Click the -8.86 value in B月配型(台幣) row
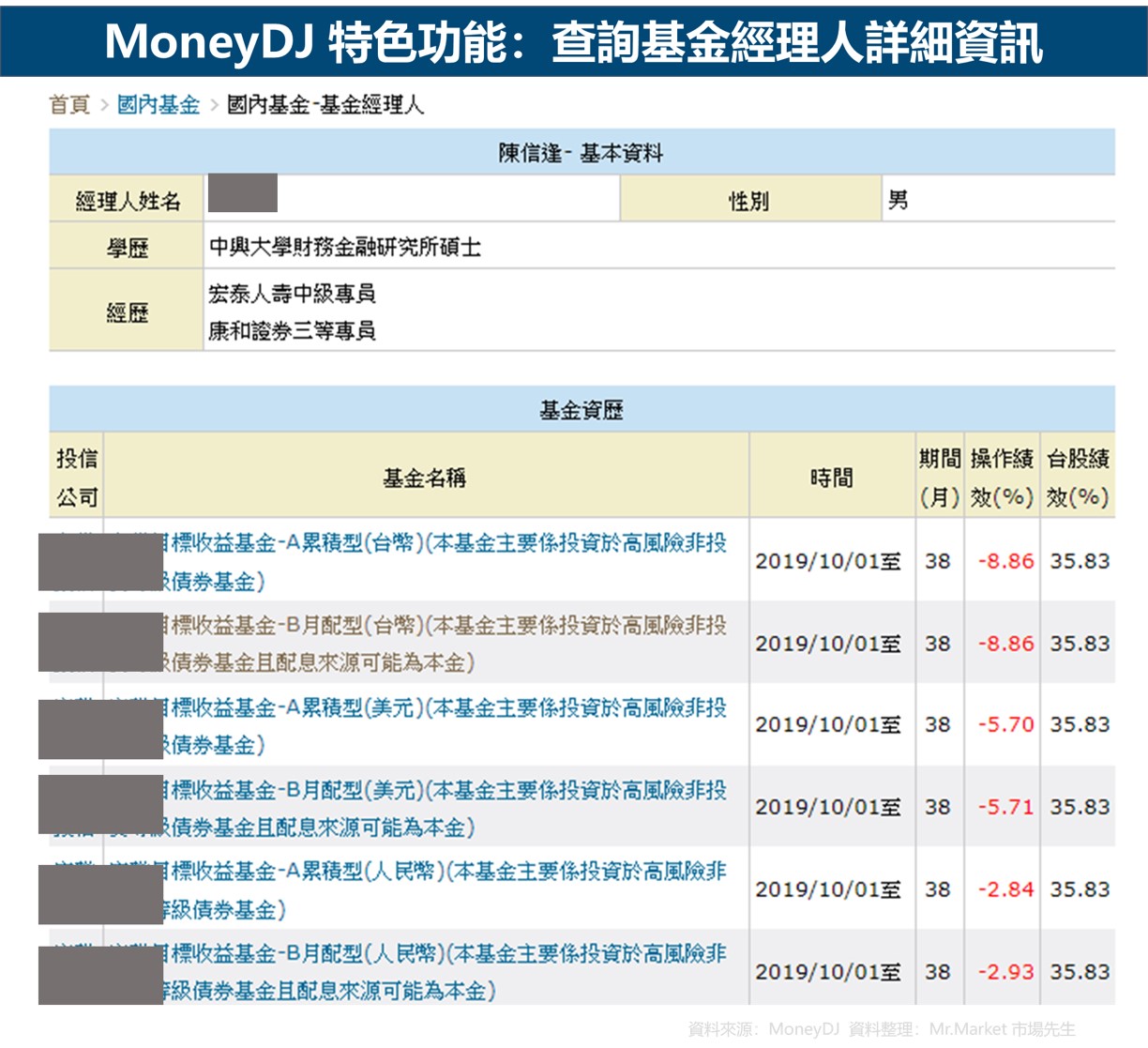 point(1005,644)
